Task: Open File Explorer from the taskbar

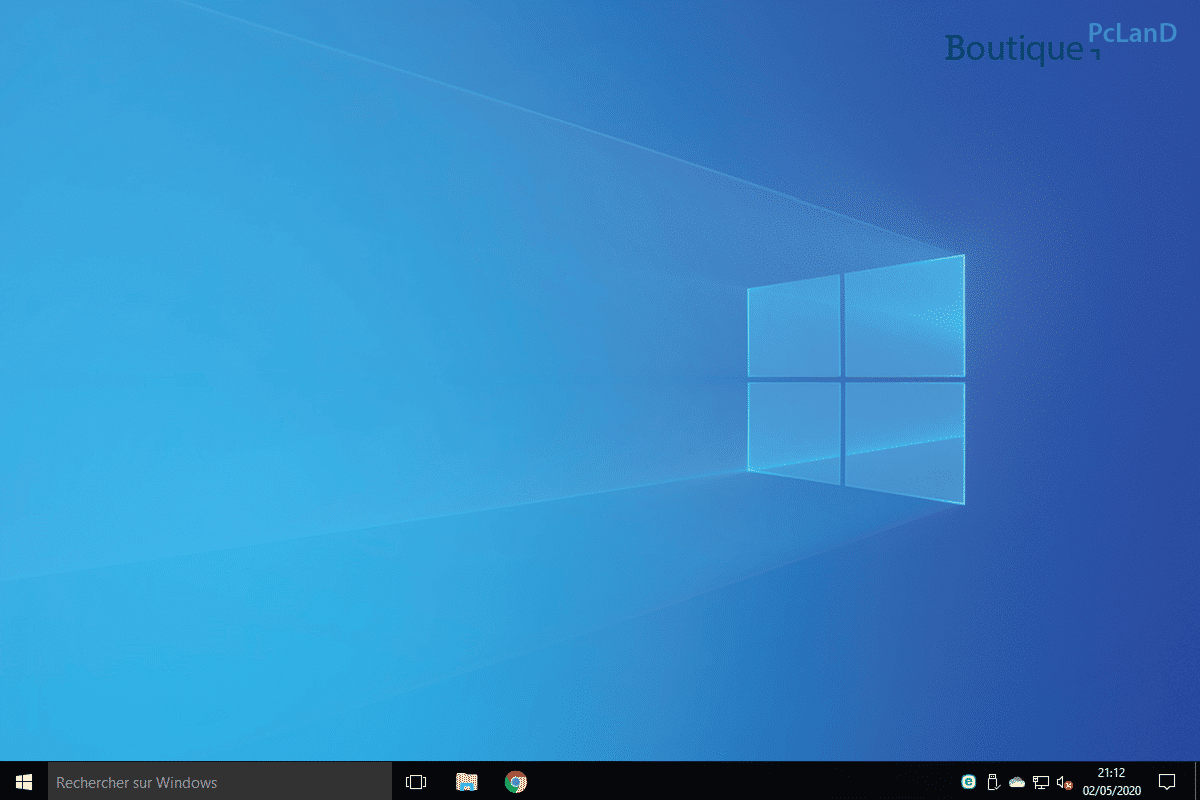Action: point(466,781)
